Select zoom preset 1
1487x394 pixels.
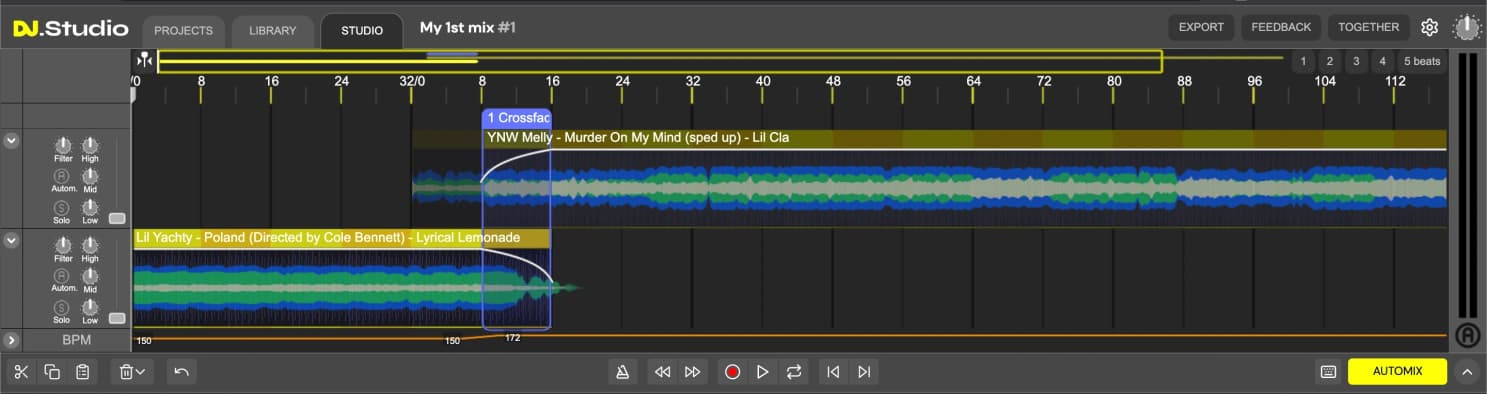(x=1304, y=61)
